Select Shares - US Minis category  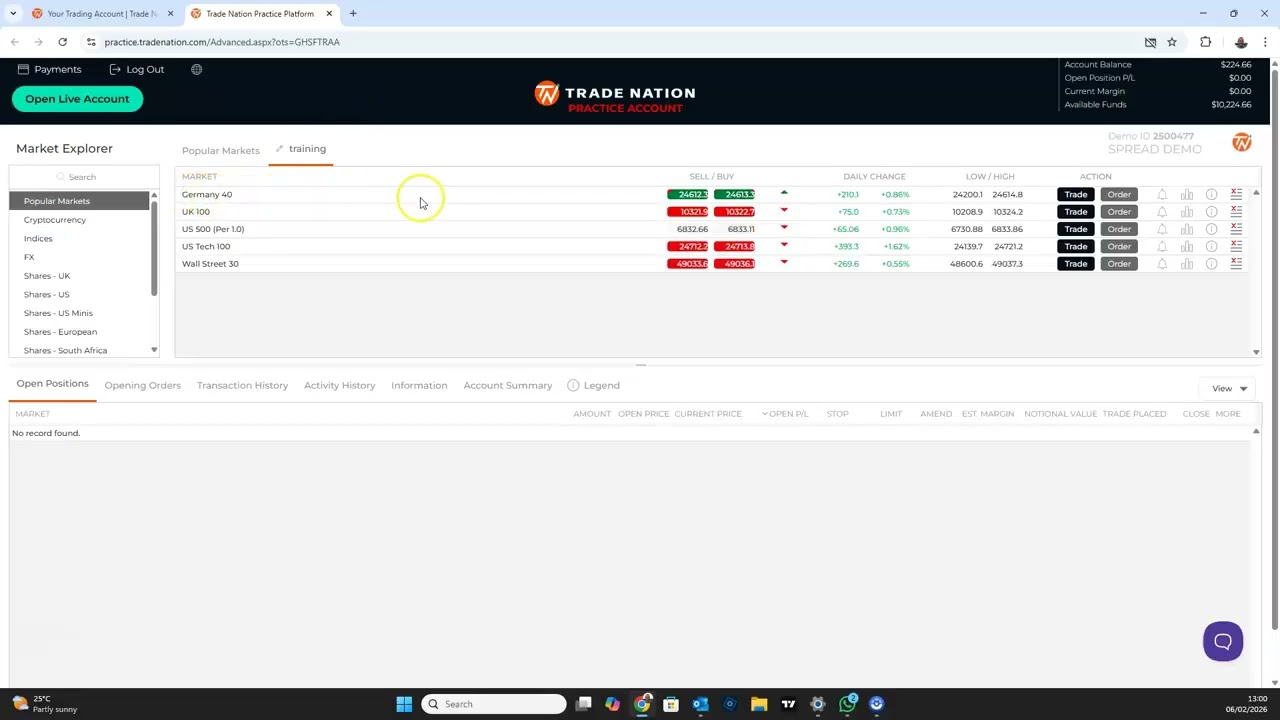pyautogui.click(x=58, y=313)
